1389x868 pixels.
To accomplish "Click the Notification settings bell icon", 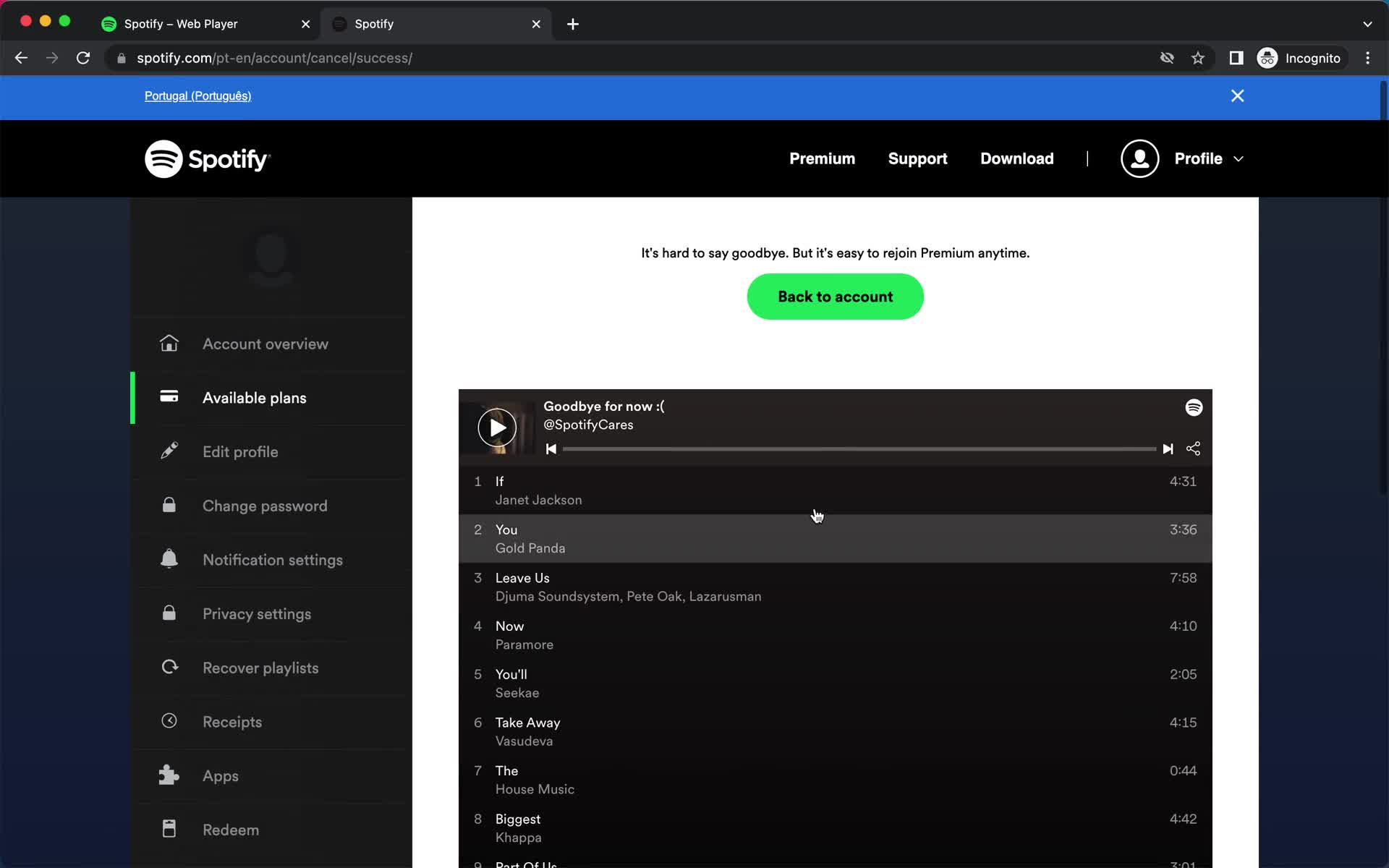I will click(x=169, y=558).
